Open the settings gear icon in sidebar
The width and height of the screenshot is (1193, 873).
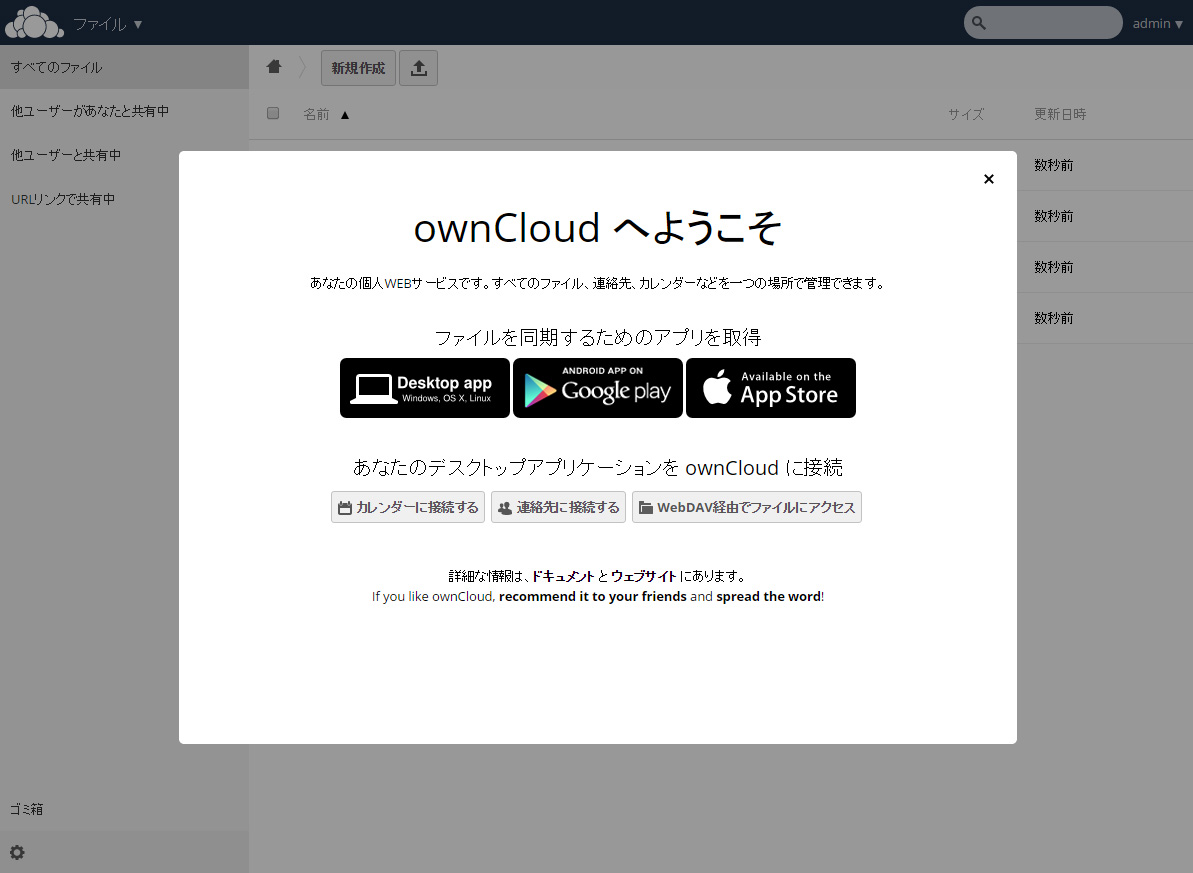[17, 852]
